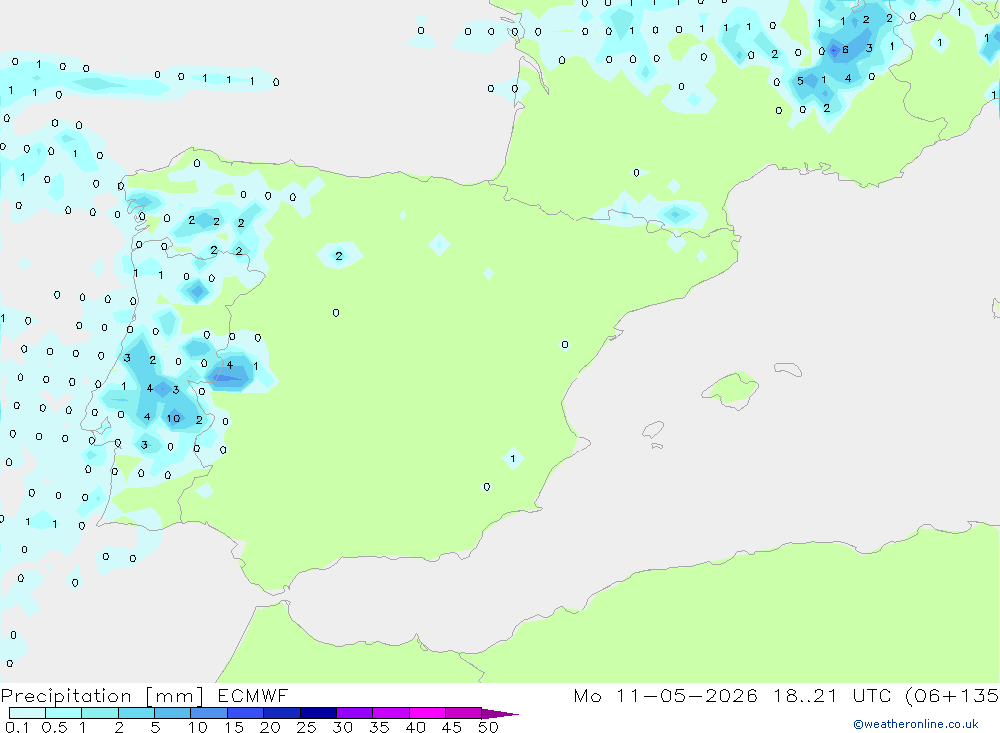Click the 0.1 label on the legend
Viewport: 1000px width, 733px height.
(x=17, y=727)
